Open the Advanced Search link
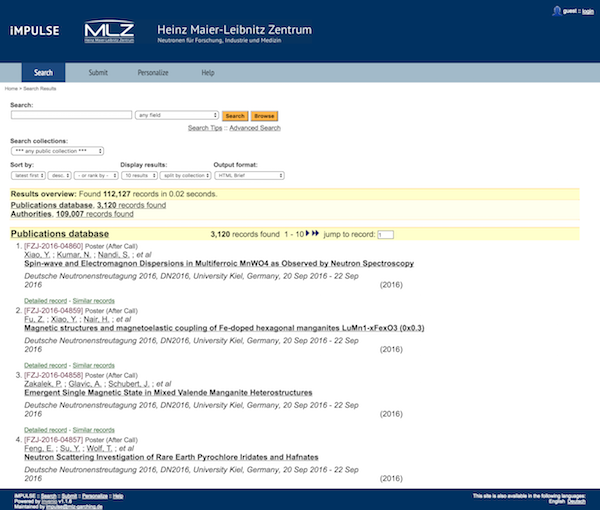Screen dimensions: 600x510 (254, 128)
